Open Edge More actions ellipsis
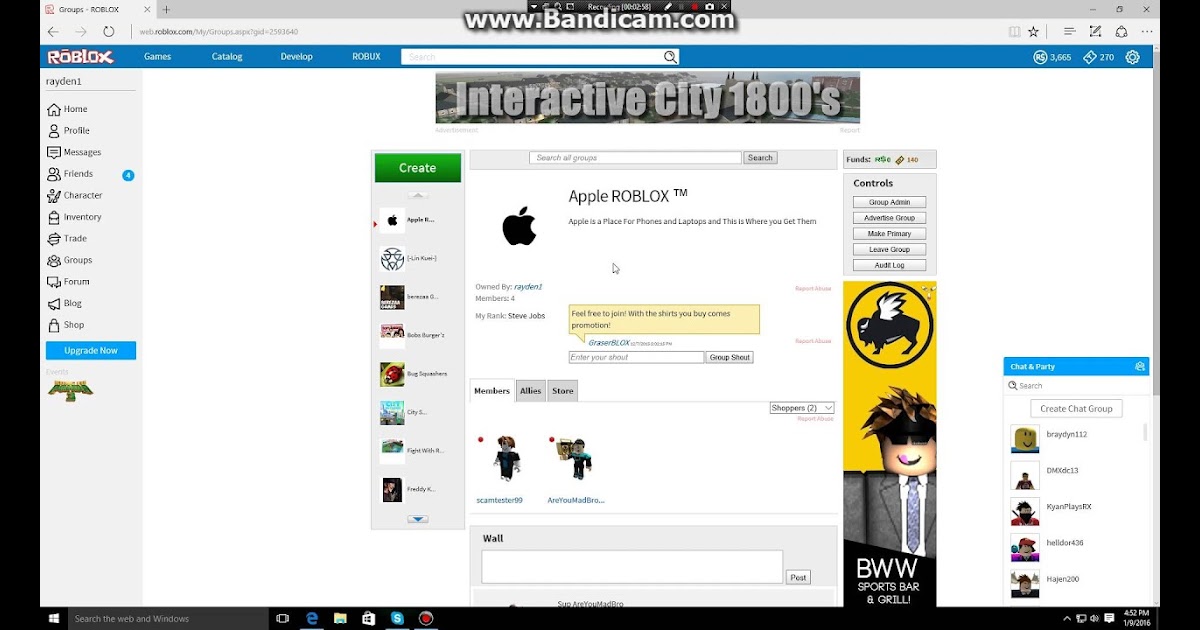This screenshot has height=630, width=1200. pos(1148,31)
